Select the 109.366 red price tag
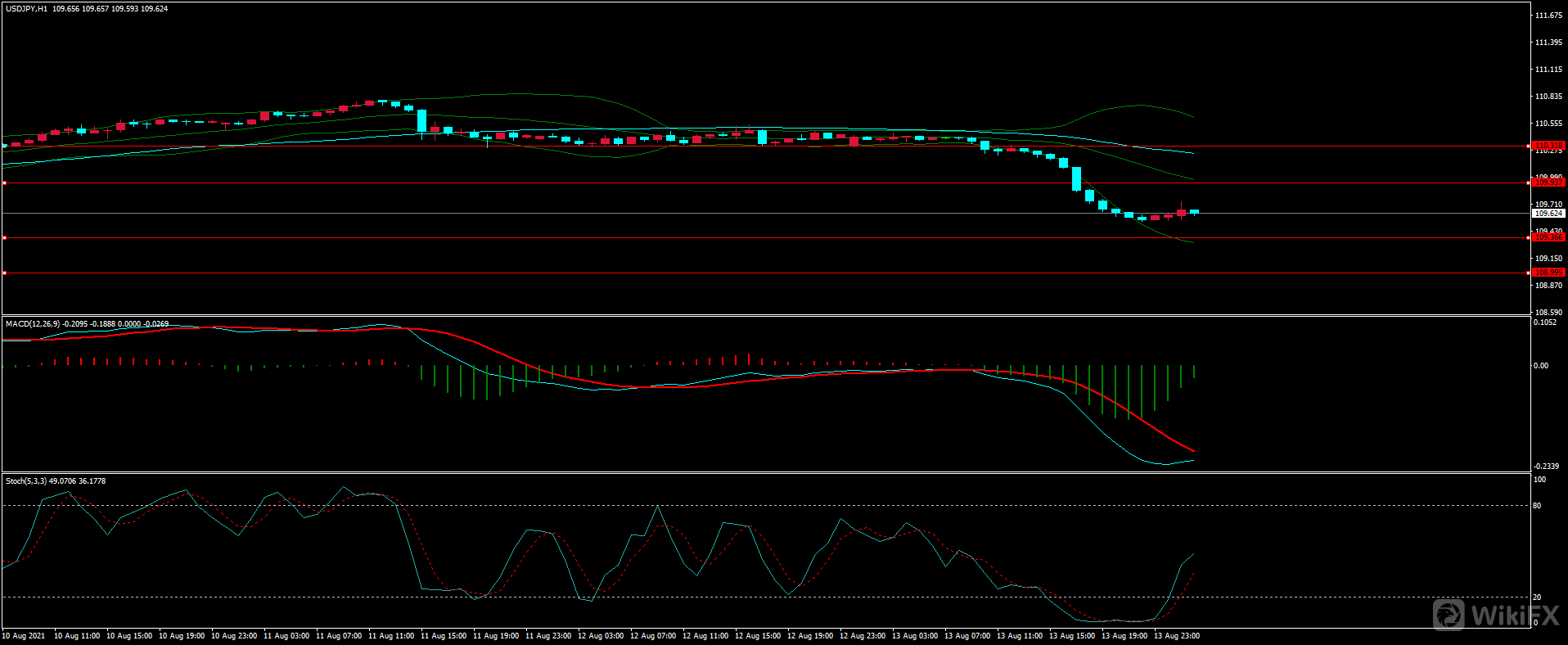Viewport: 1568px width, 645px height. 1548,237
